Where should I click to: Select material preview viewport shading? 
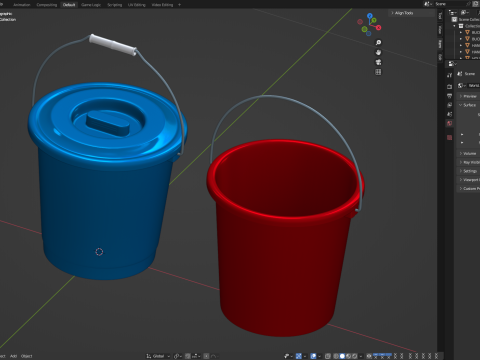[x=349, y=356]
